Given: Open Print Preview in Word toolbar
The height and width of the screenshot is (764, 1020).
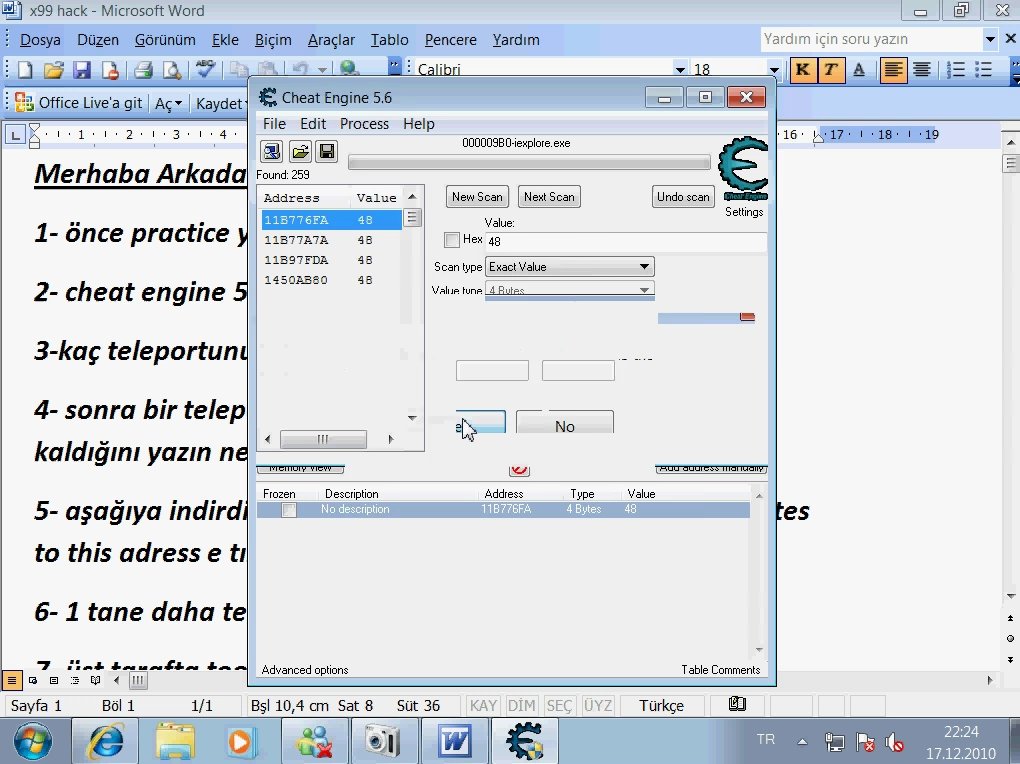Looking at the screenshot, I should pos(172,70).
